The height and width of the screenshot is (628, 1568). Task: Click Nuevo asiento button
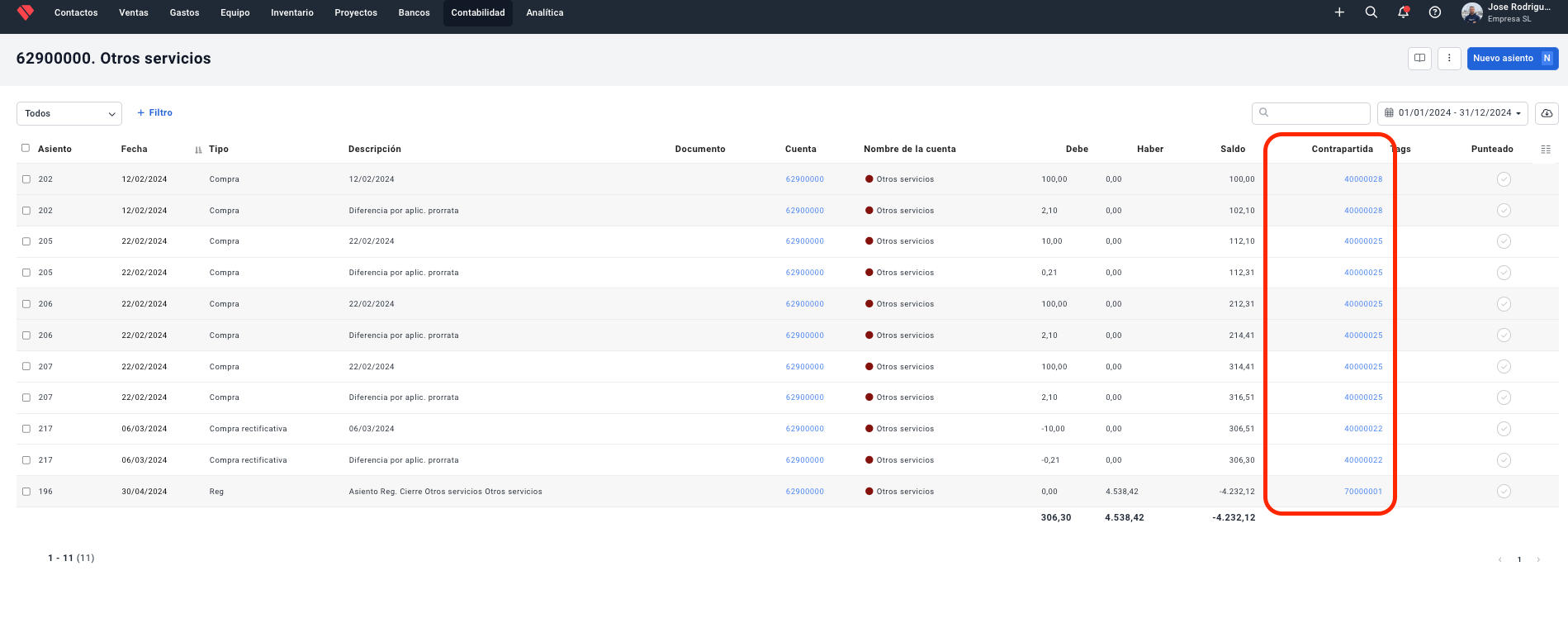[x=1513, y=58]
